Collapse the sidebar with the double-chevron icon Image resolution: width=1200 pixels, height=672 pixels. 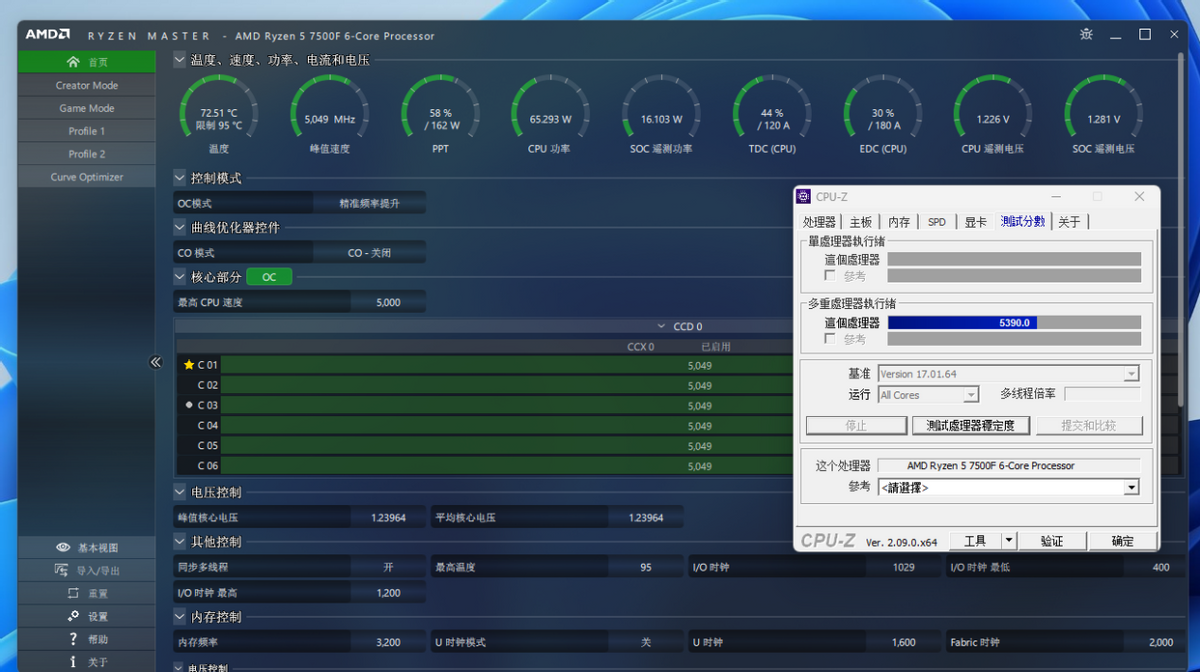pos(156,362)
